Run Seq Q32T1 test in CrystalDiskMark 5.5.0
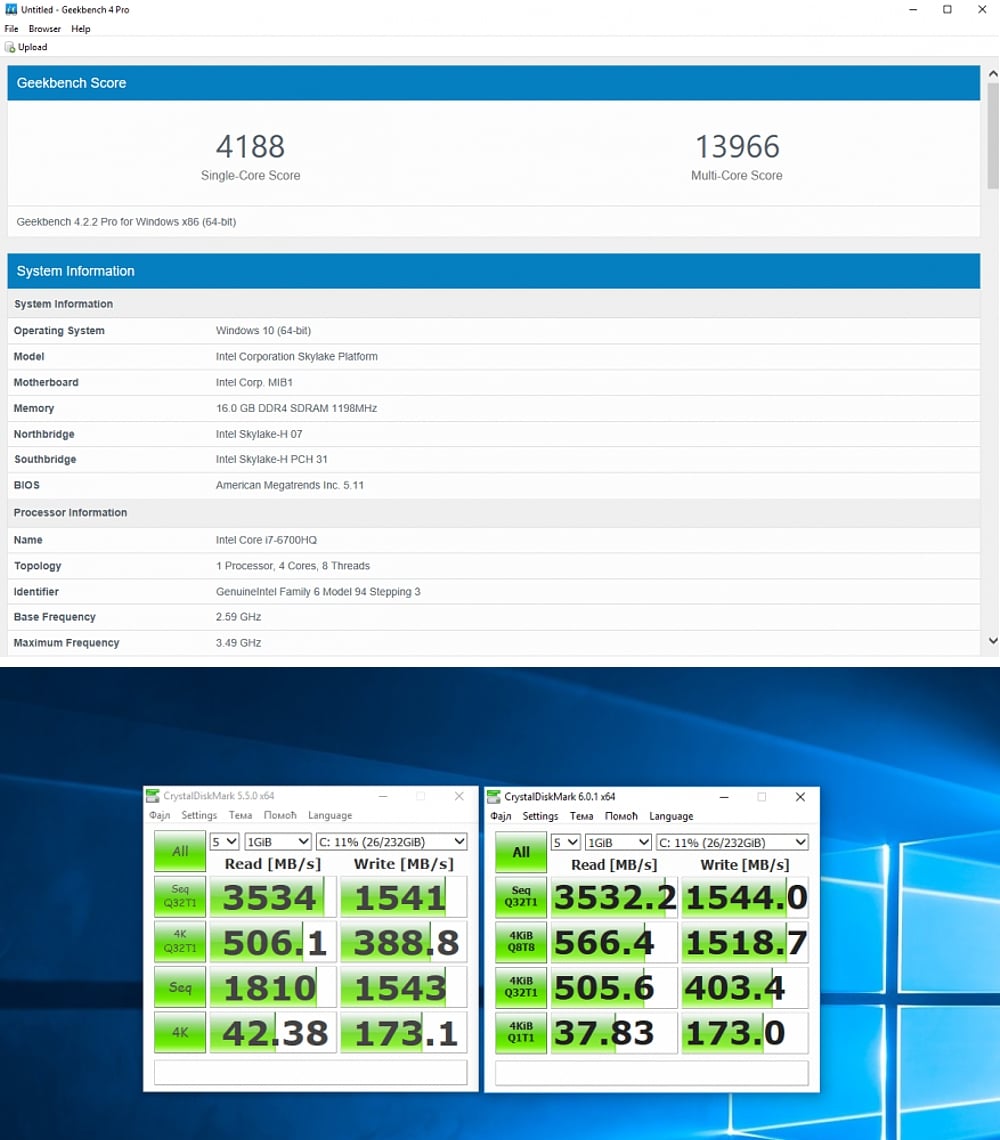 click(x=180, y=896)
